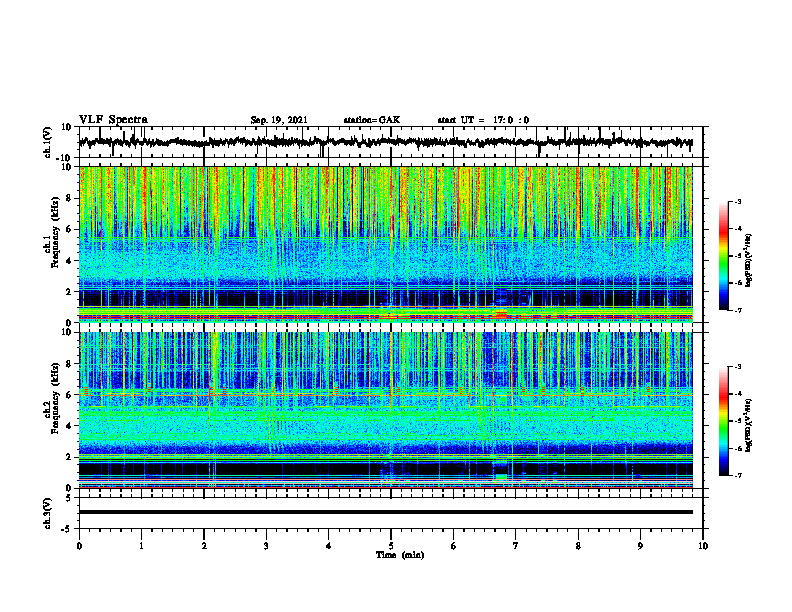This screenshot has height=612, width=792.
Task: Click the time axis tick label "3"
Action: (x=266, y=546)
